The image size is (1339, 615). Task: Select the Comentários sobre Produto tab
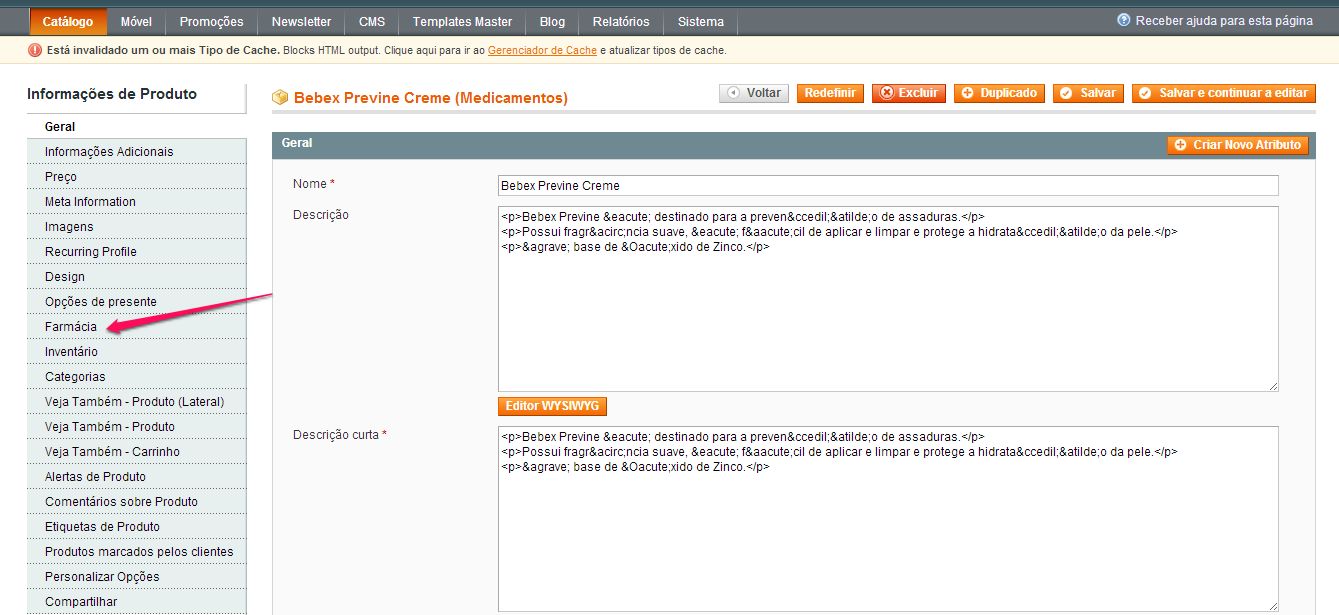pyautogui.click(x=136, y=502)
